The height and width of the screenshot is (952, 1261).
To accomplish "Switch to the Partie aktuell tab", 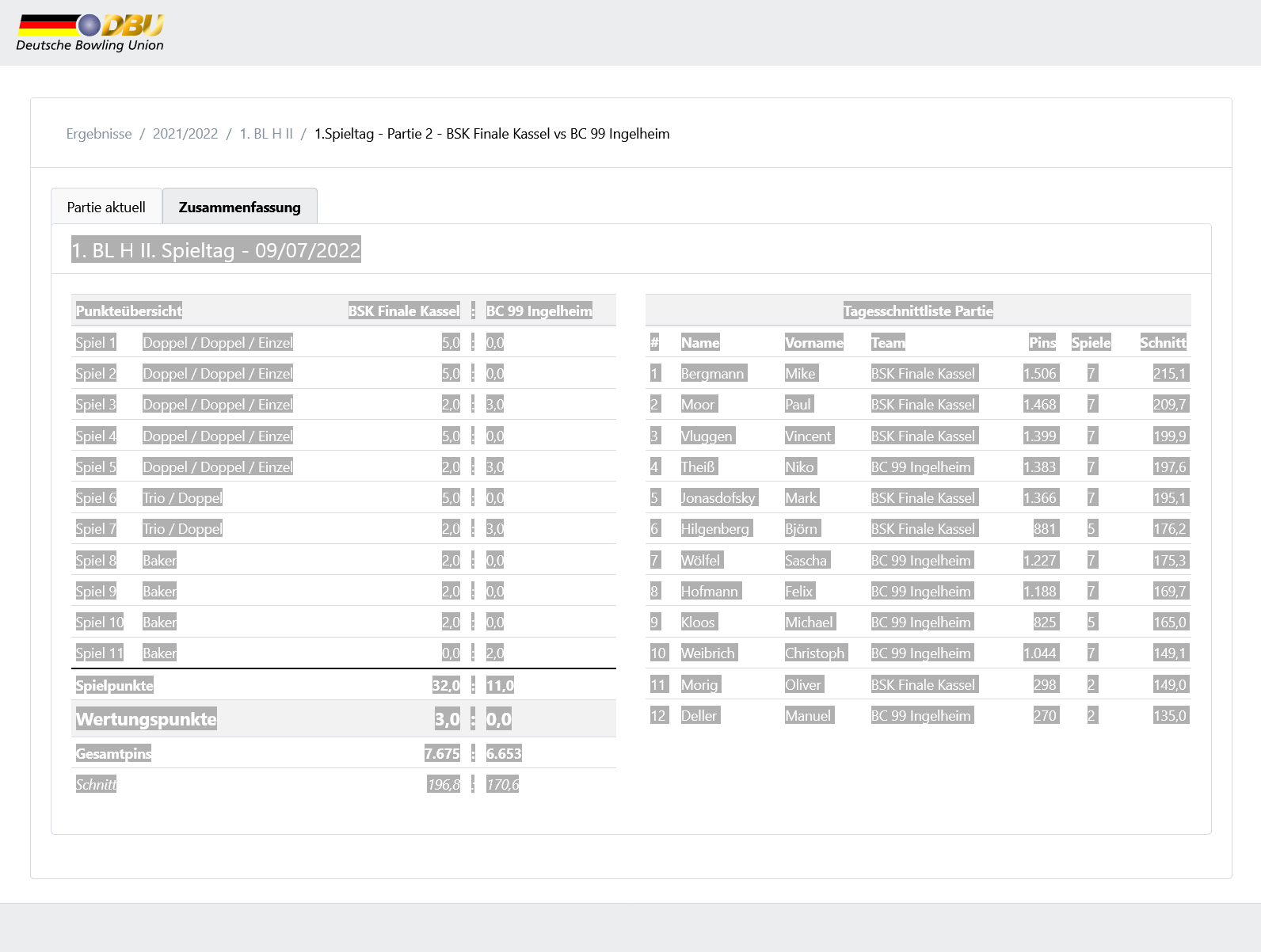I will pyautogui.click(x=106, y=207).
